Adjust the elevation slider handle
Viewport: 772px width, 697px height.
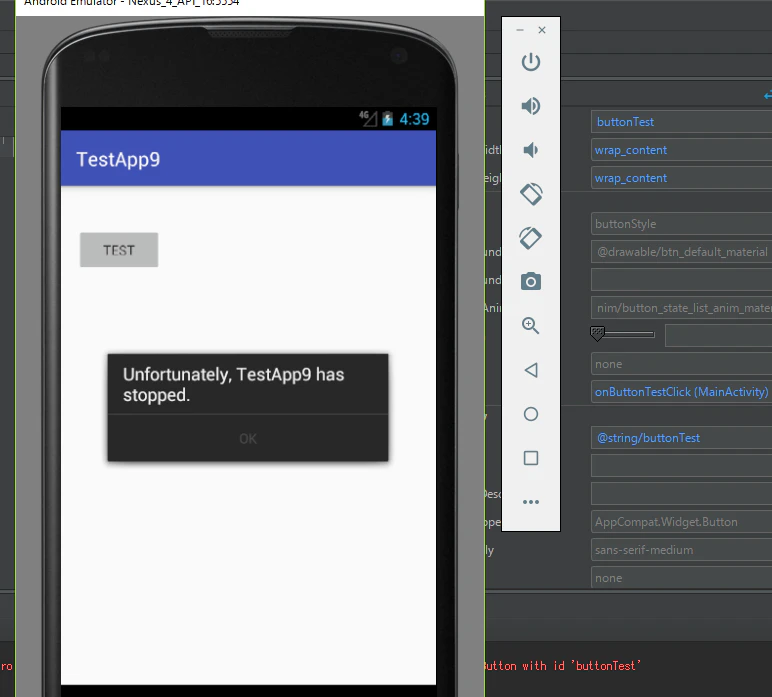(597, 333)
